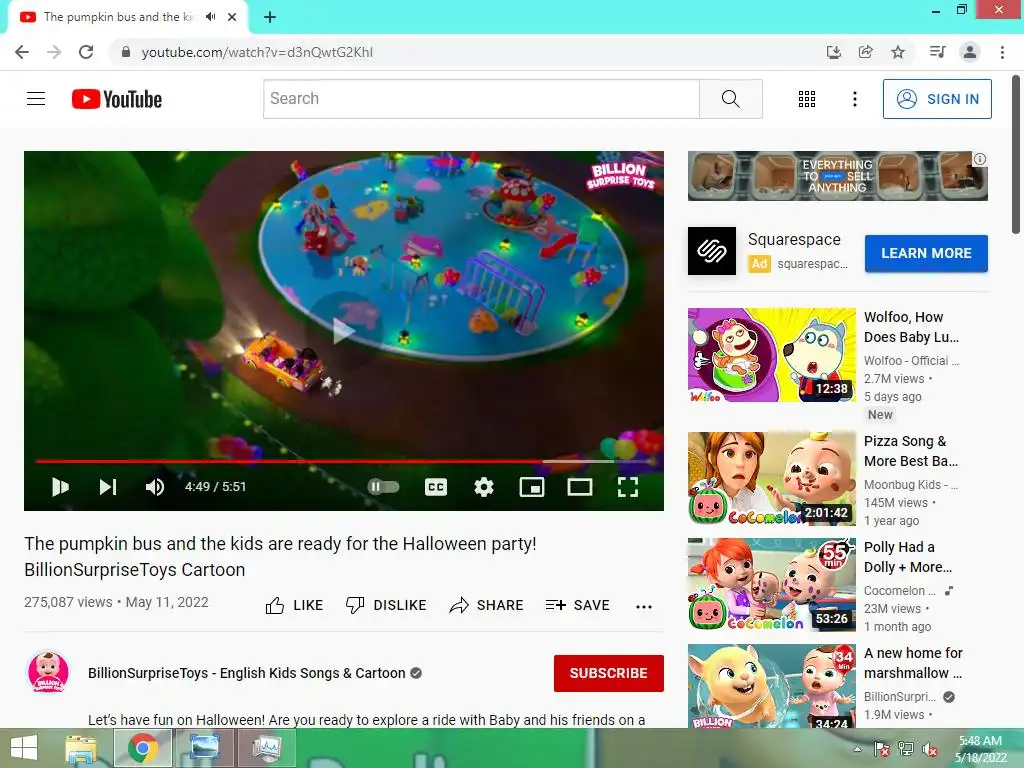
Task: Open the Wolfoo video thumbnail
Action: pos(771,355)
